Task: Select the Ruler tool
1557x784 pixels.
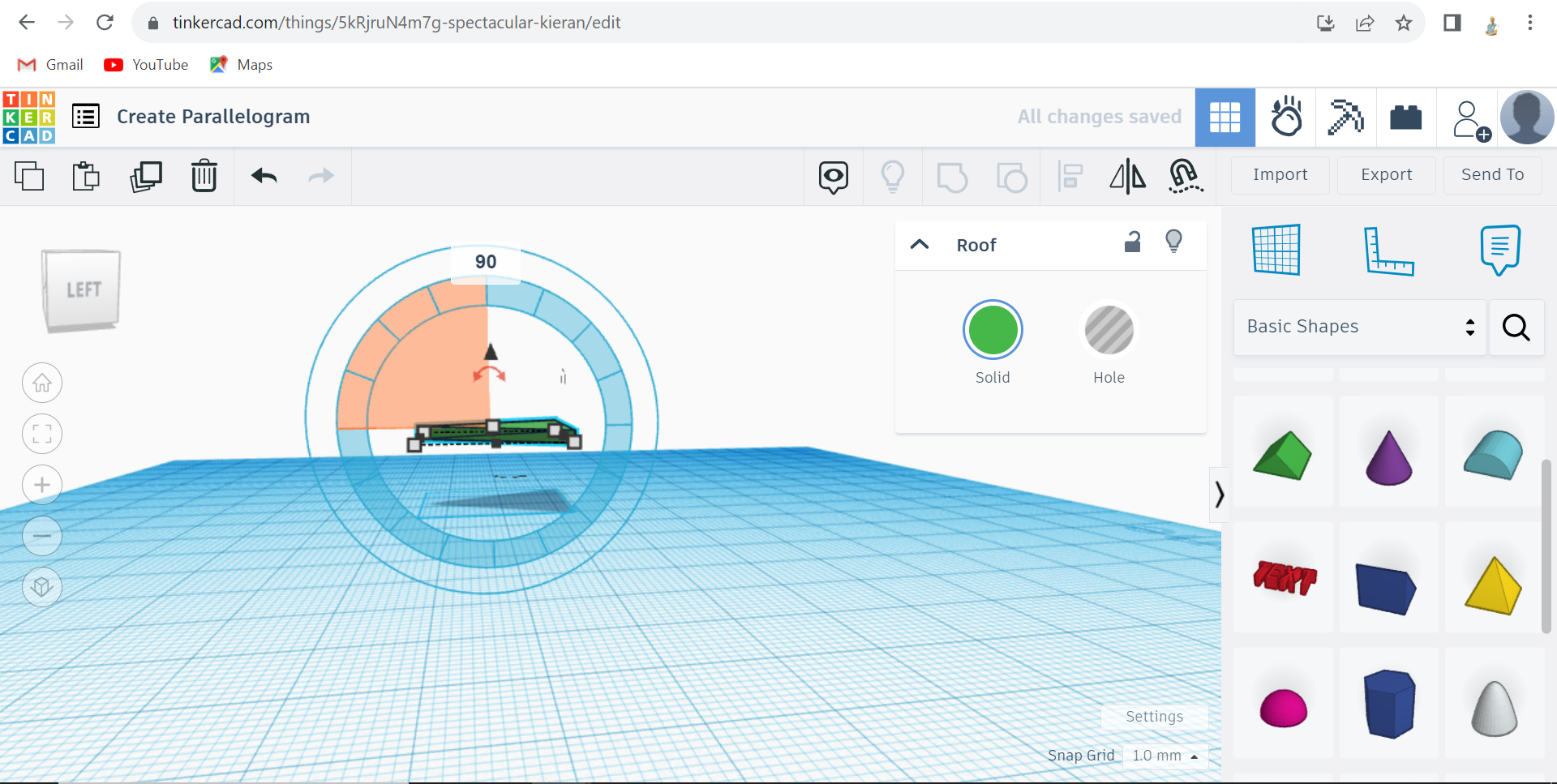Action: [x=1388, y=251]
